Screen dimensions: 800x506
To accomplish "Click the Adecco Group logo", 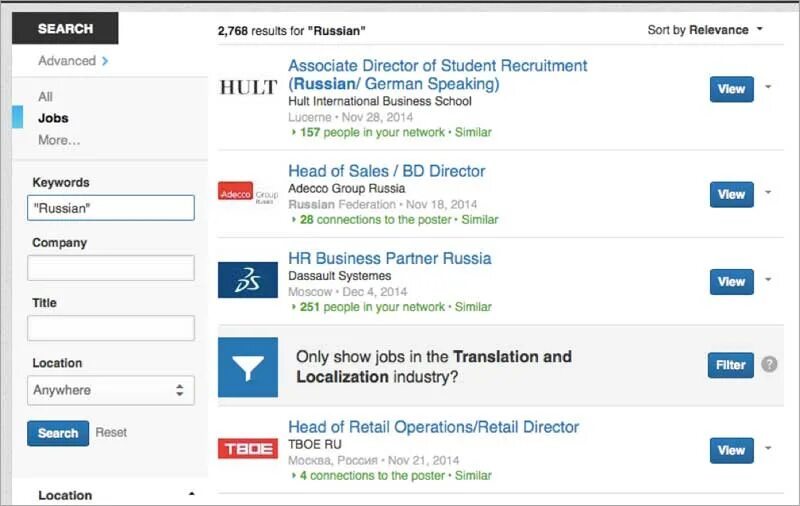I will (248, 192).
